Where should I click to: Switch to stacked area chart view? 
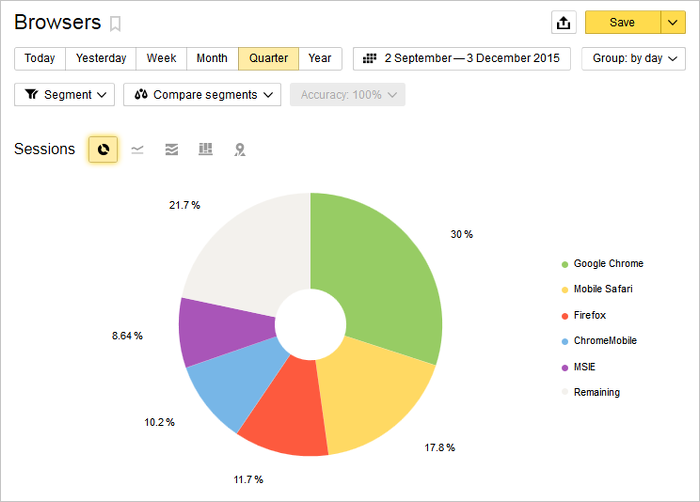(172, 149)
